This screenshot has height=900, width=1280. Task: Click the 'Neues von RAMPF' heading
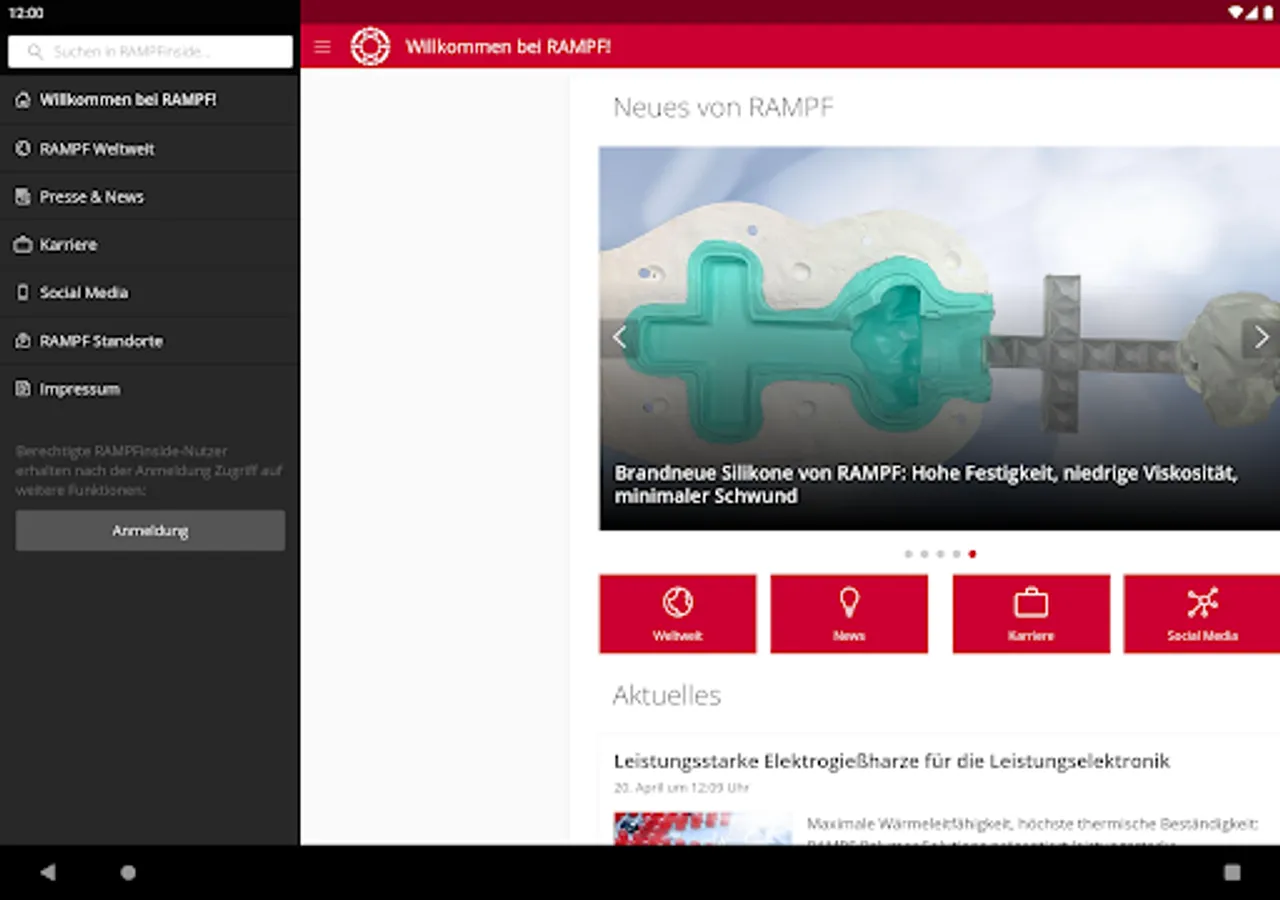pos(723,107)
